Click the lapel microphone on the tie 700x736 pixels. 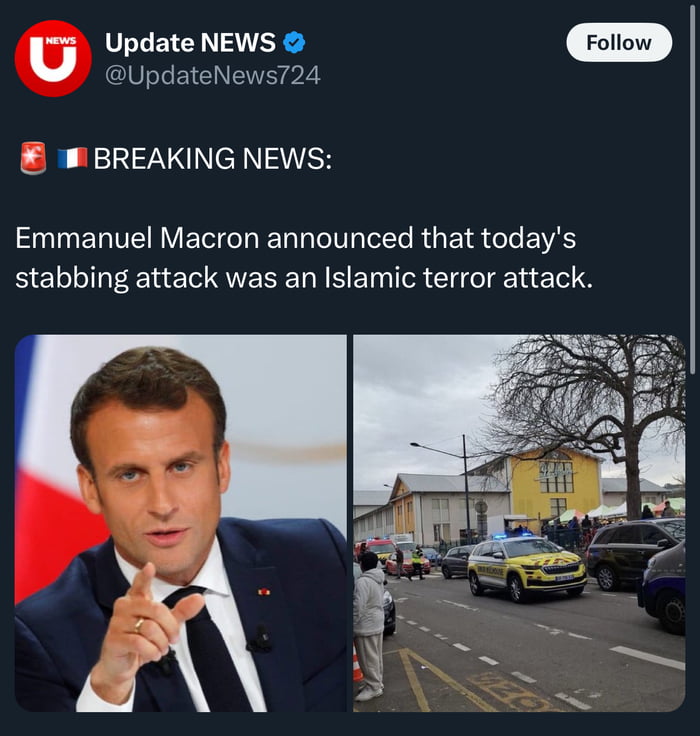(261, 638)
